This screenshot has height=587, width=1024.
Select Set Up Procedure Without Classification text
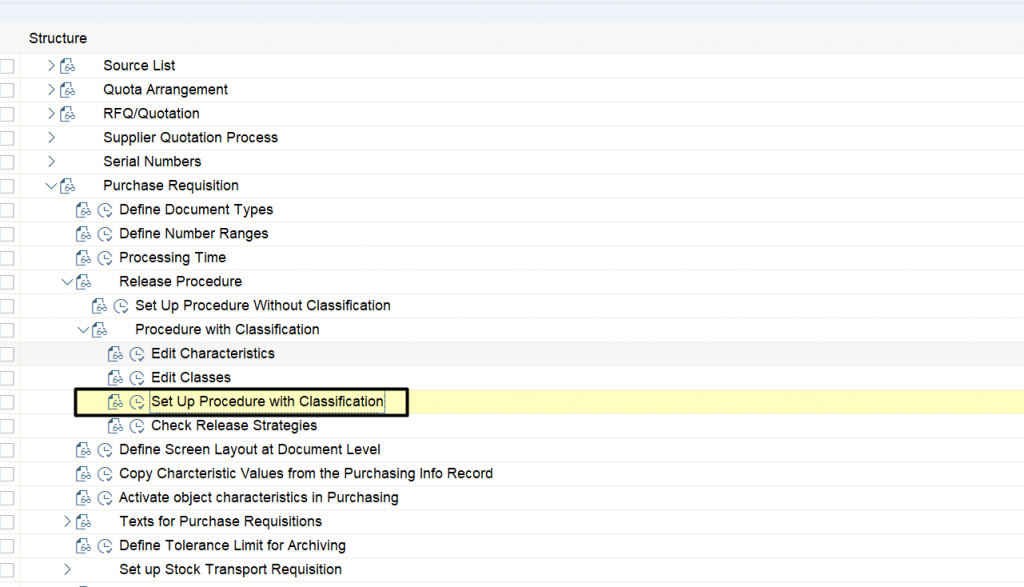coord(263,306)
